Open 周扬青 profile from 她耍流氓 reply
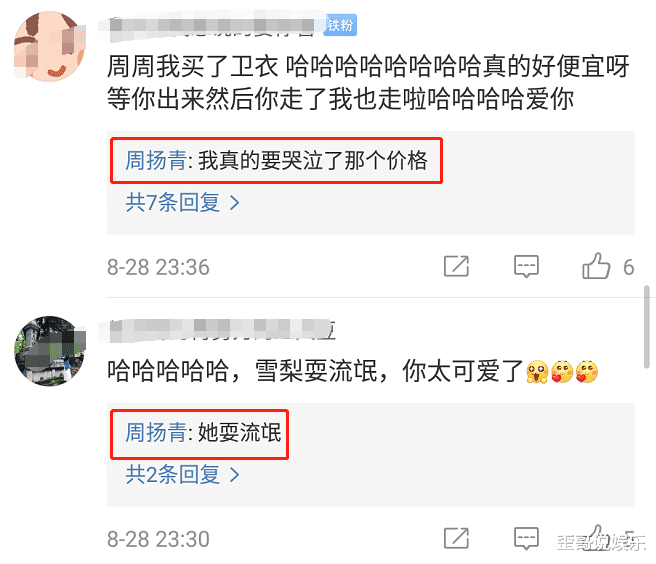This screenshot has height=564, width=656. [156, 433]
